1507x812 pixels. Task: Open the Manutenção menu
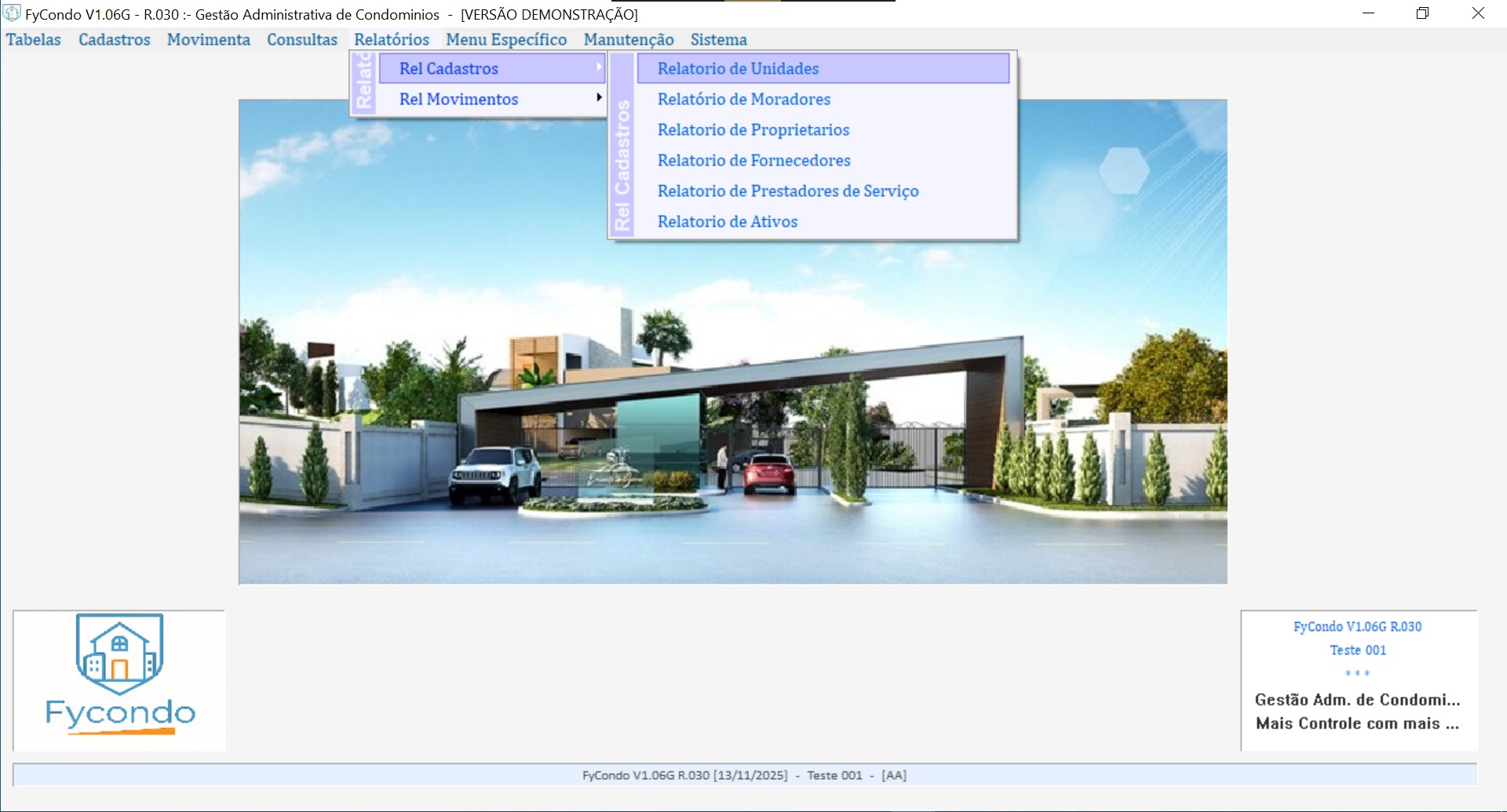(x=628, y=39)
